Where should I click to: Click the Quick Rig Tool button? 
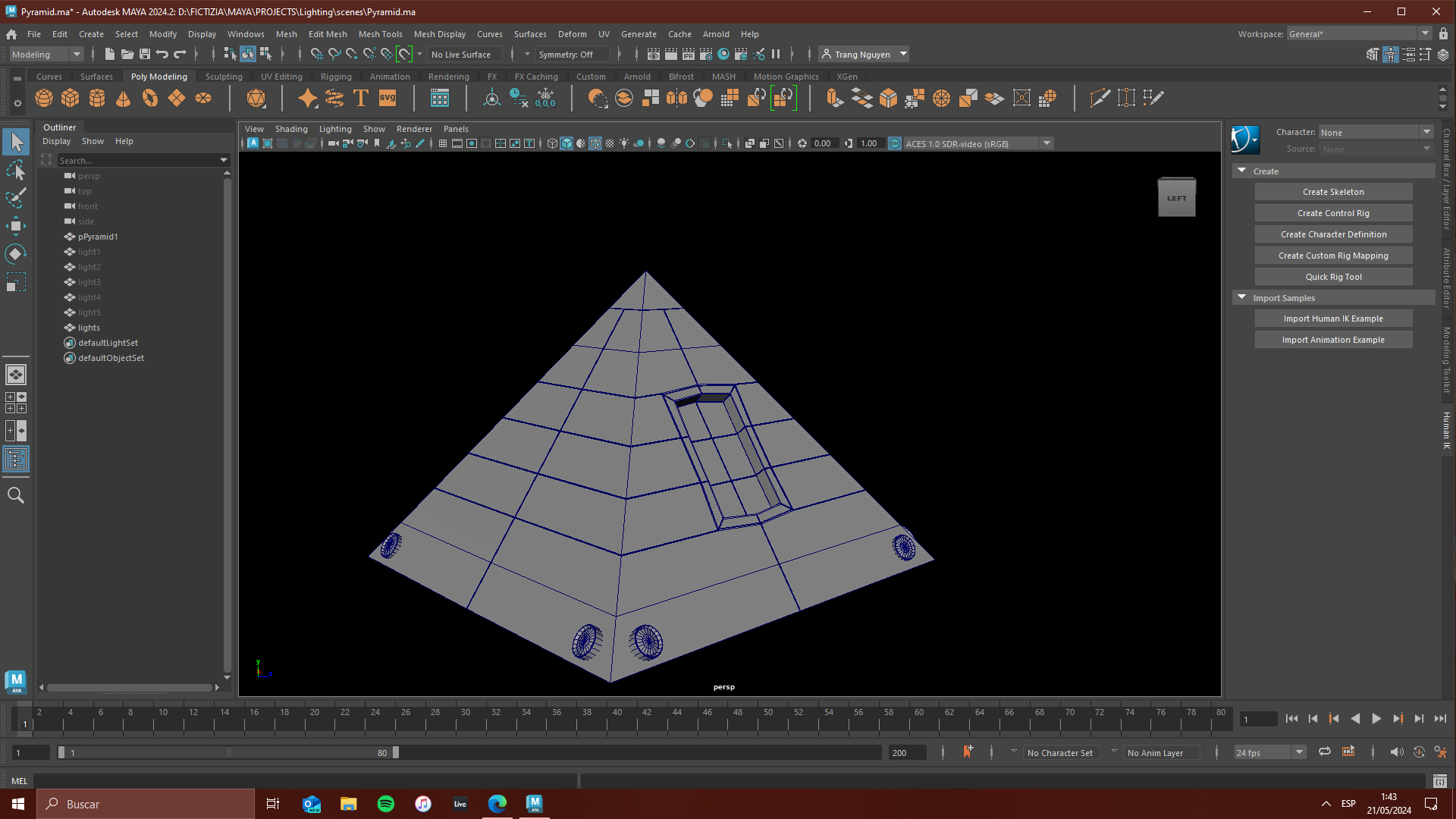point(1333,277)
